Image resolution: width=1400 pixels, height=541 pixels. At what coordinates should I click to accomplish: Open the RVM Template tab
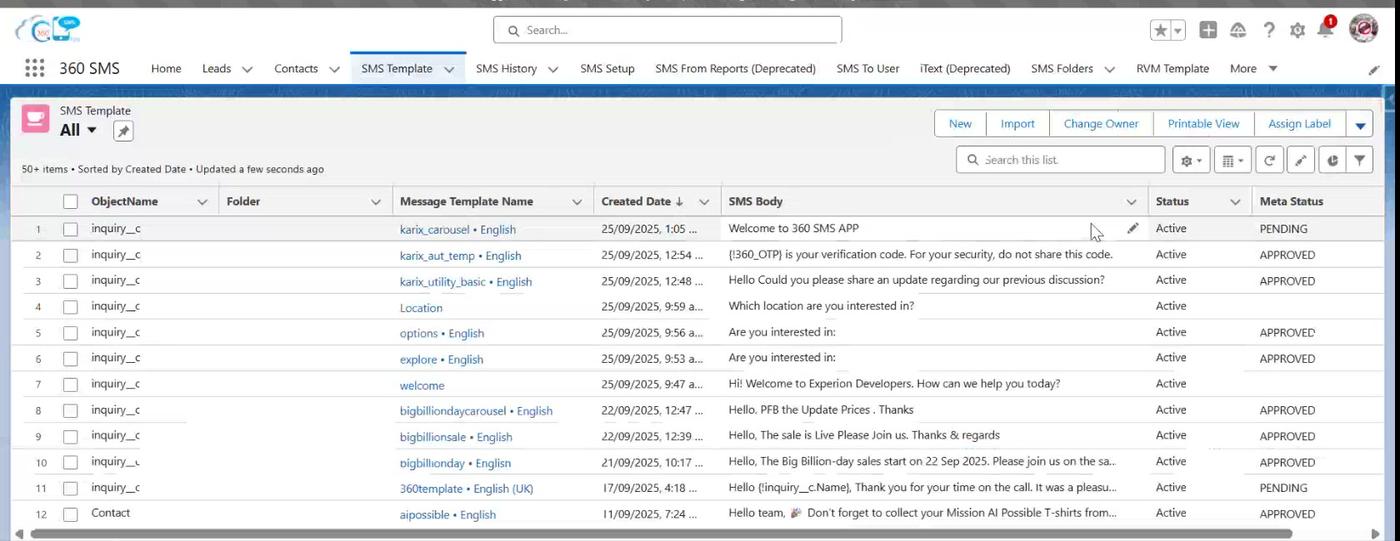coord(1172,69)
